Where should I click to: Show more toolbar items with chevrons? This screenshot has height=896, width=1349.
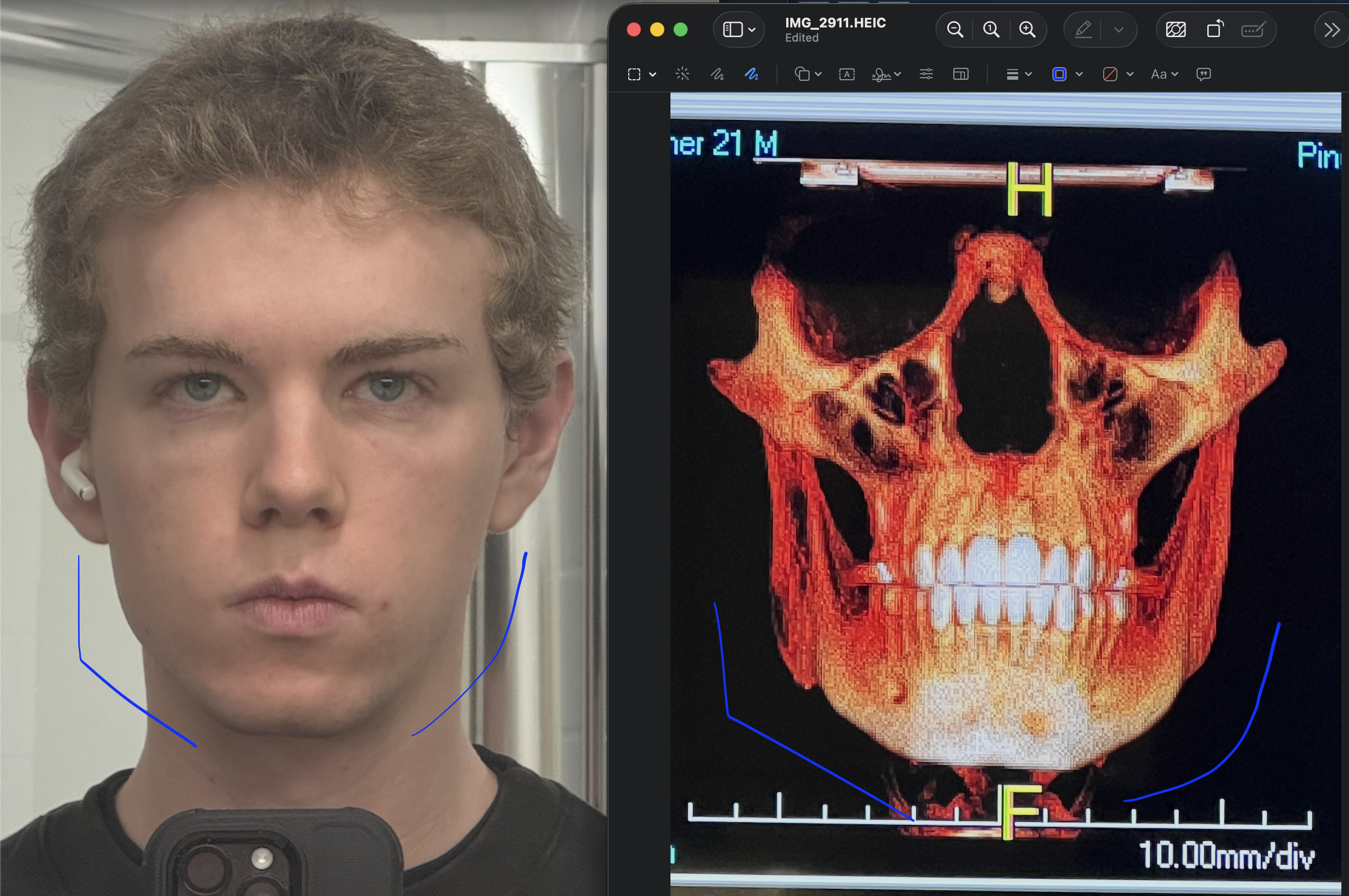click(1332, 29)
